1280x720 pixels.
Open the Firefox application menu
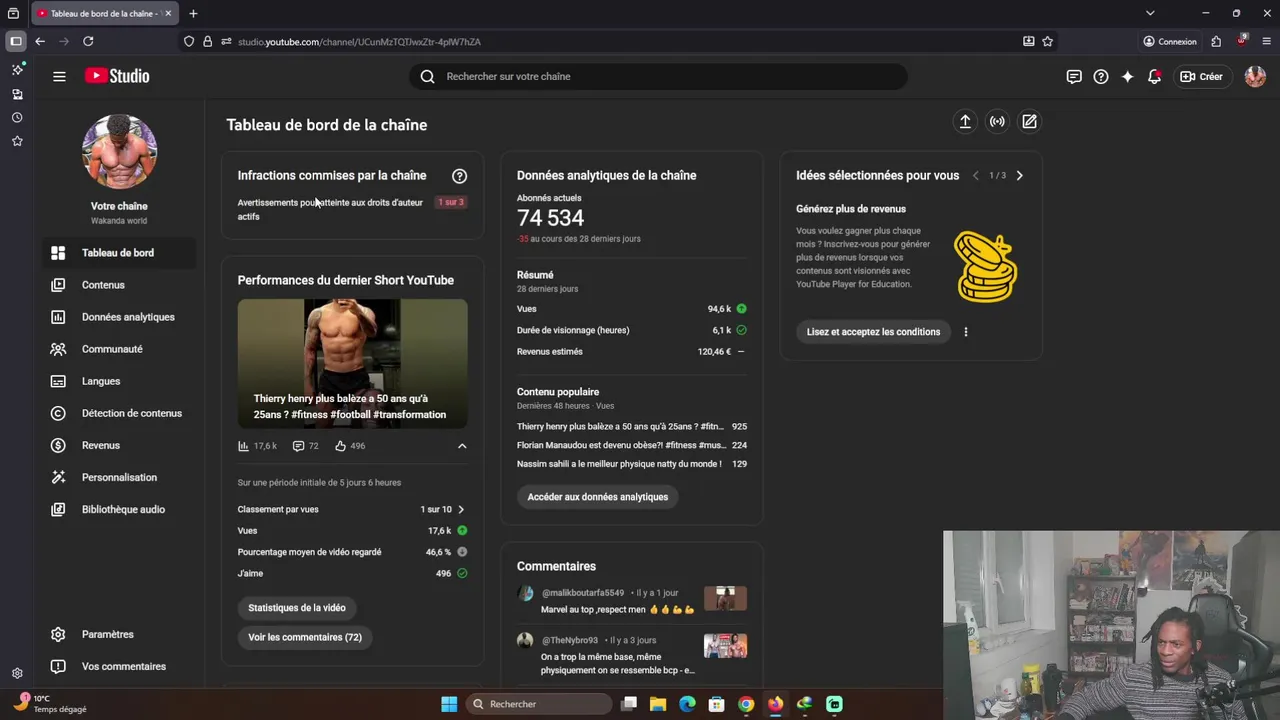1264,41
